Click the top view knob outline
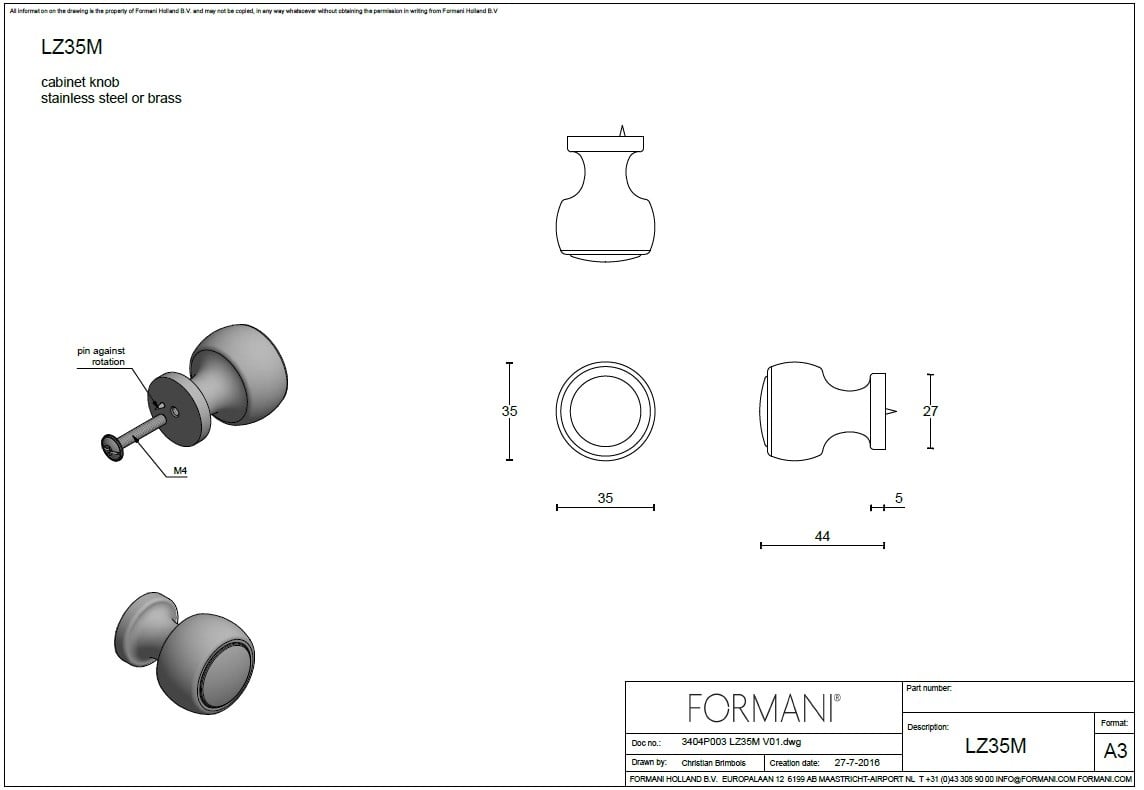 (x=606, y=198)
